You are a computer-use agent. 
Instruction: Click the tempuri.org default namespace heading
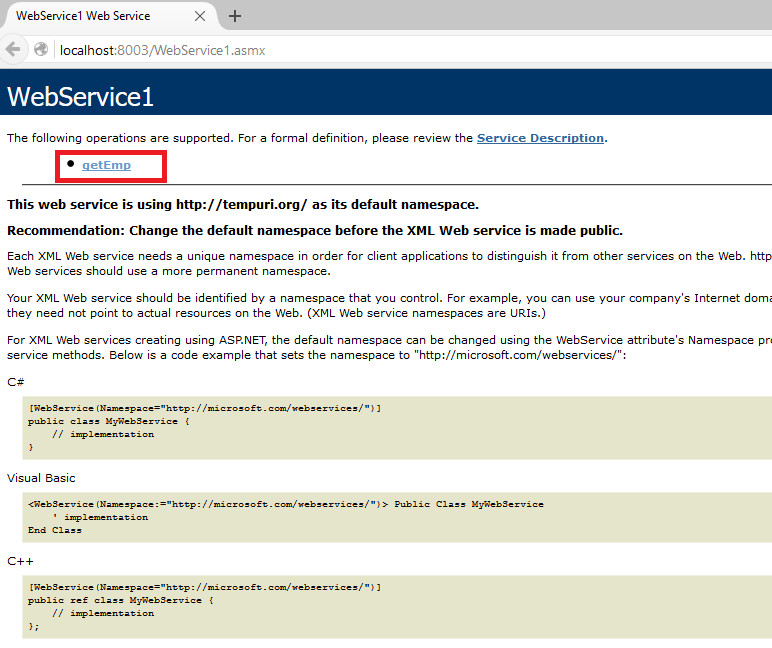coord(243,205)
